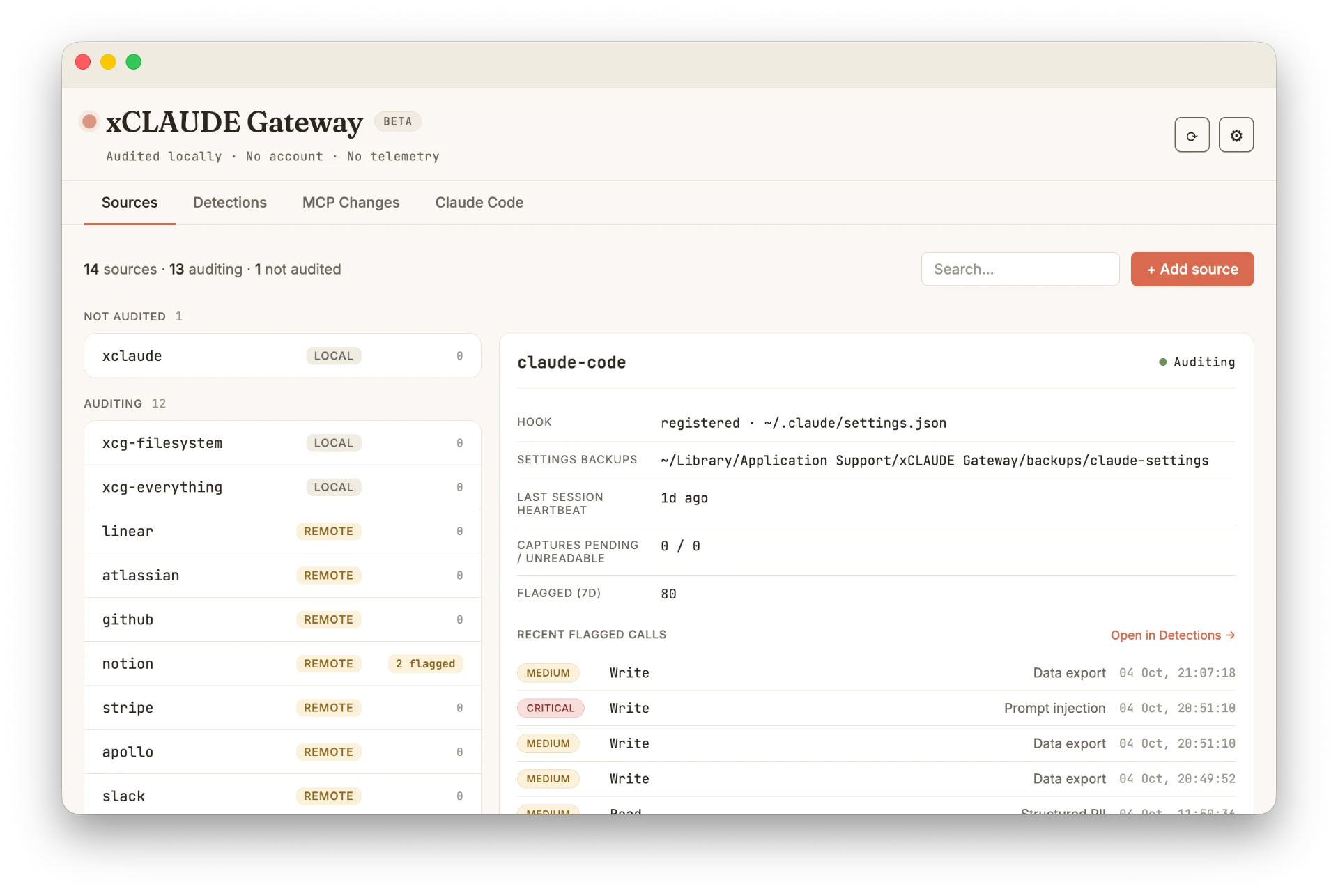The height and width of the screenshot is (896, 1338).
Task: Click the '14 sources' summary text
Action: (x=120, y=269)
